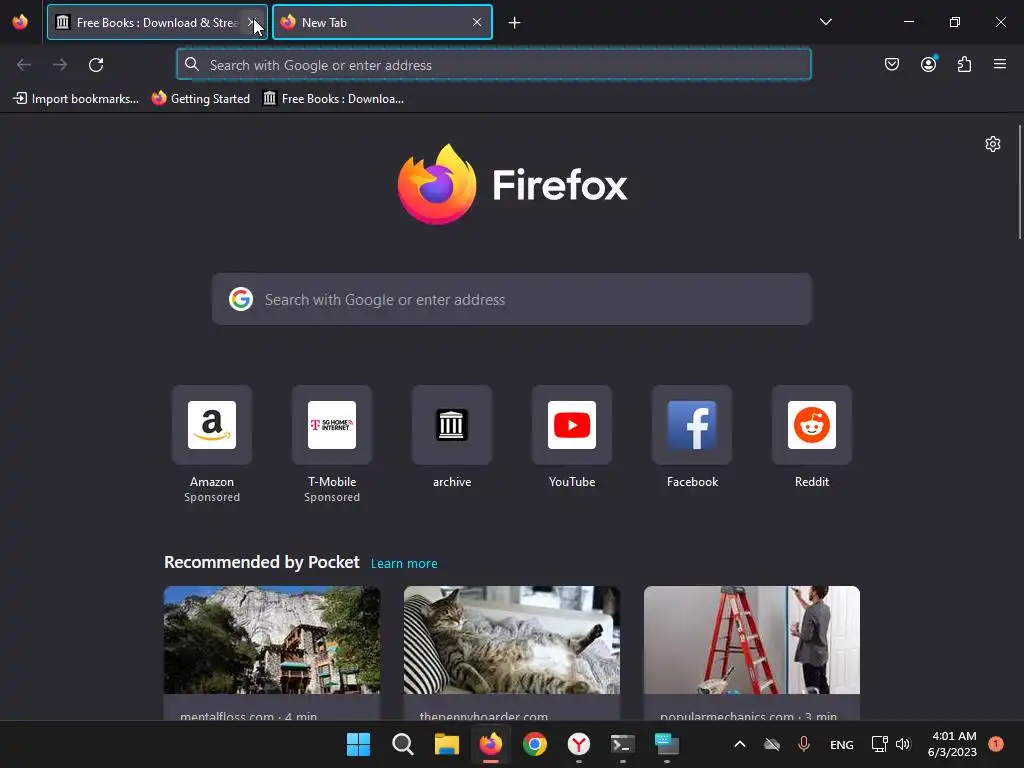Show hidden system tray icons
Screen dimensions: 1024x768
(739, 744)
